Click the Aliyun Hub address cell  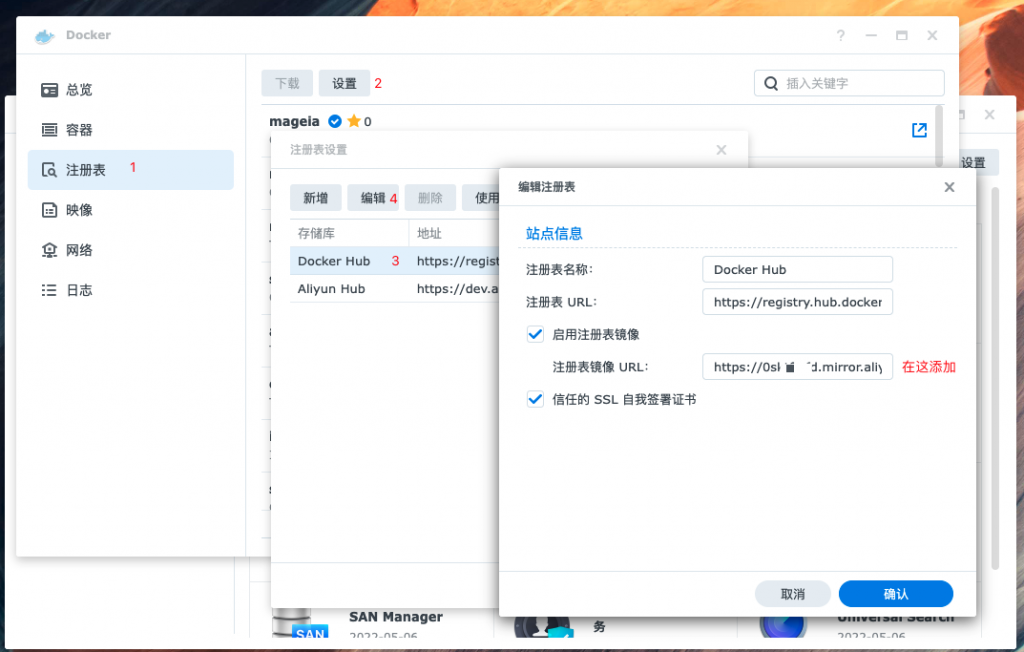pyautogui.click(x=458, y=289)
